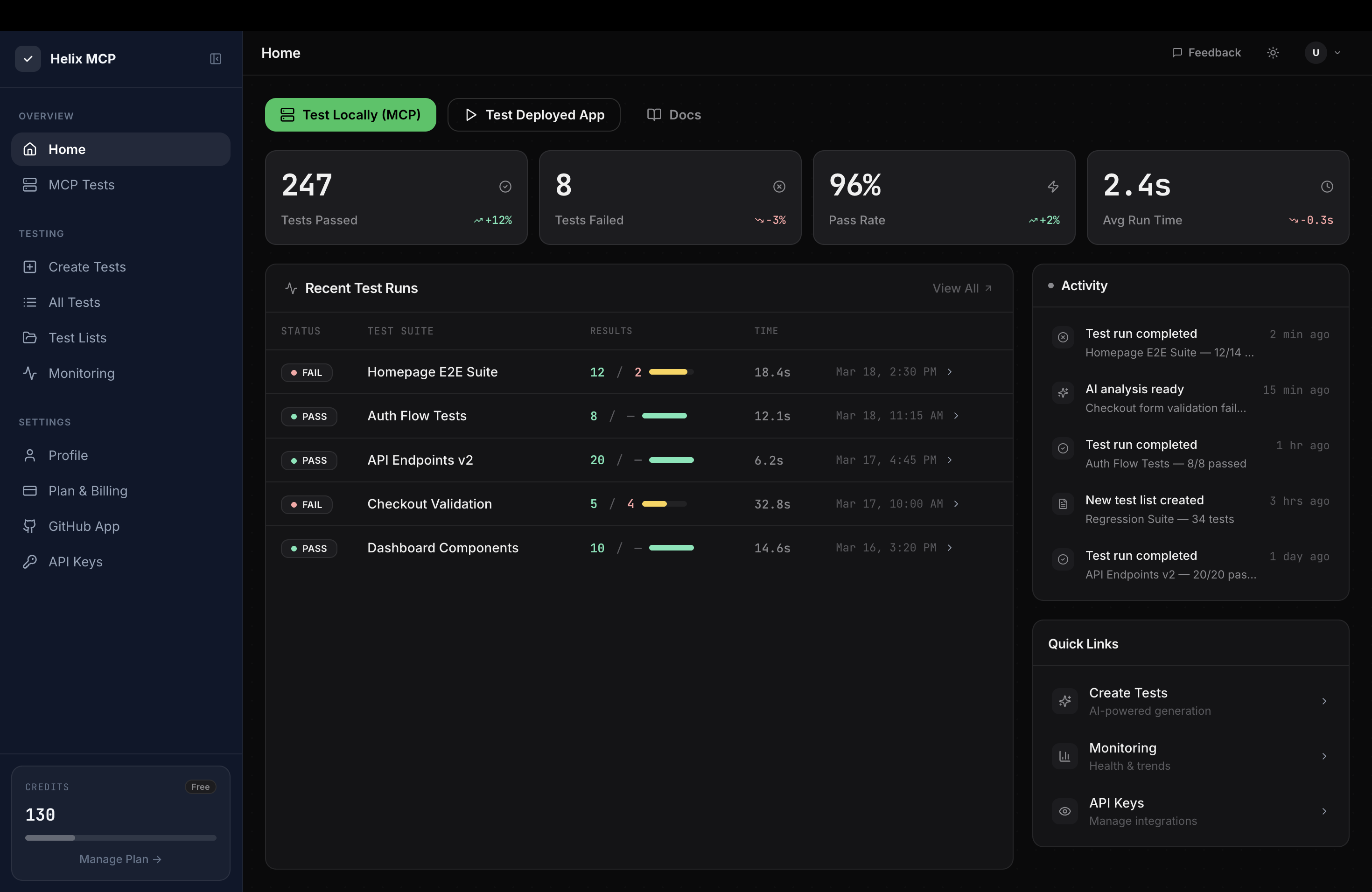Click Manage Plan link
The image size is (1372, 892).
point(120,859)
